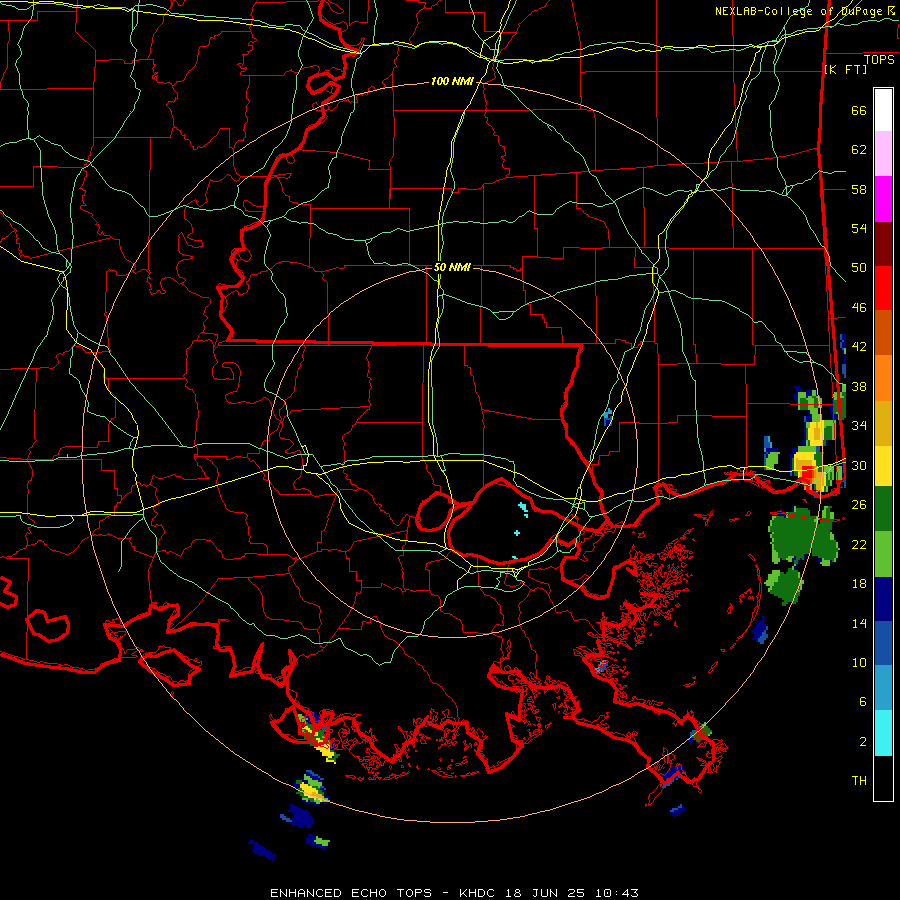Click the "22" legend value
Screen dimensions: 900x900
(859, 545)
